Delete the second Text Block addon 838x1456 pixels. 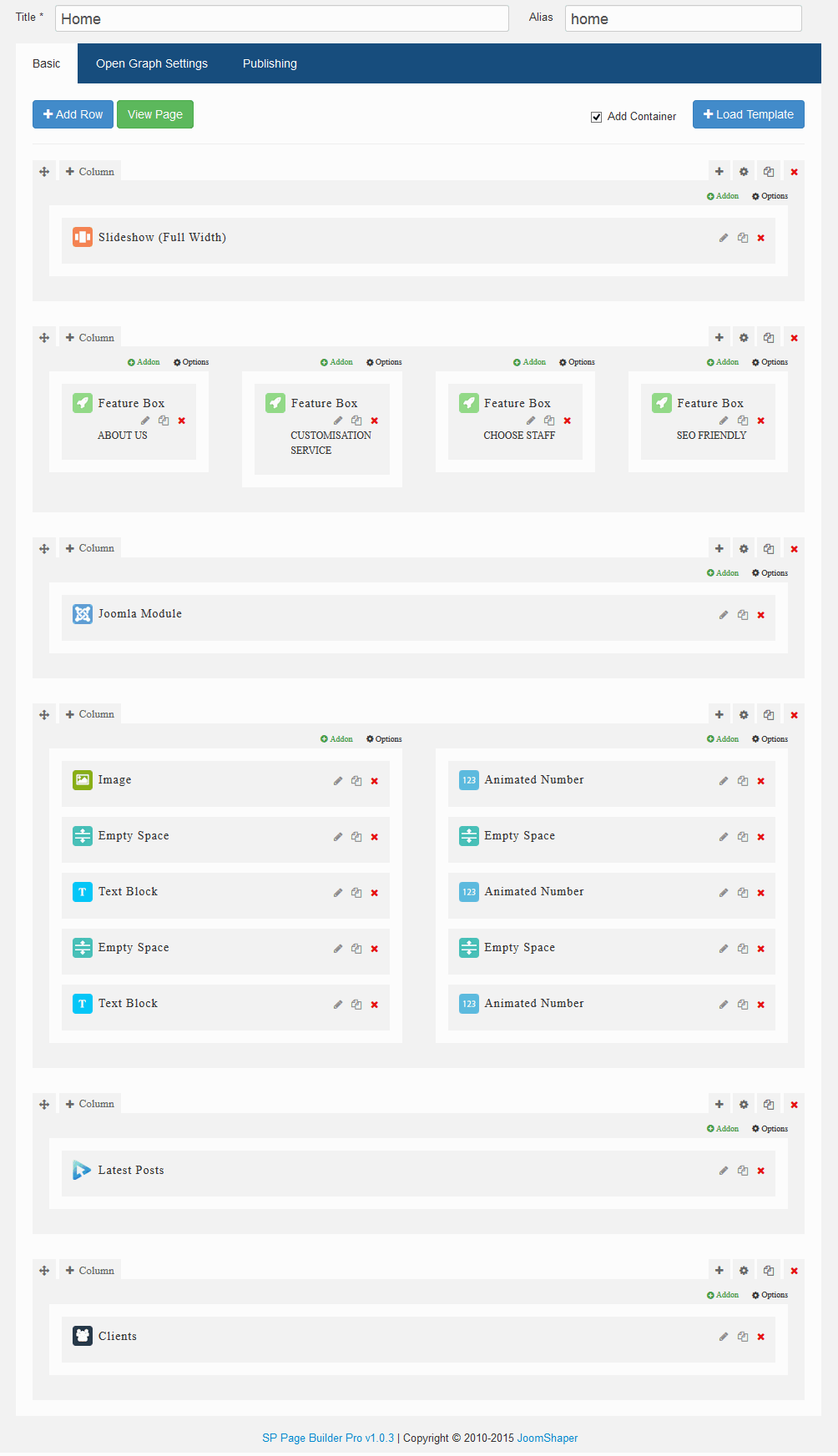375,1005
